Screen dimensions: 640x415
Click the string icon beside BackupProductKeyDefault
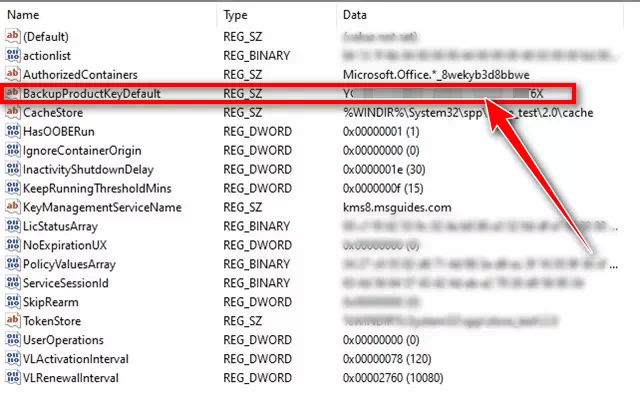click(13, 93)
